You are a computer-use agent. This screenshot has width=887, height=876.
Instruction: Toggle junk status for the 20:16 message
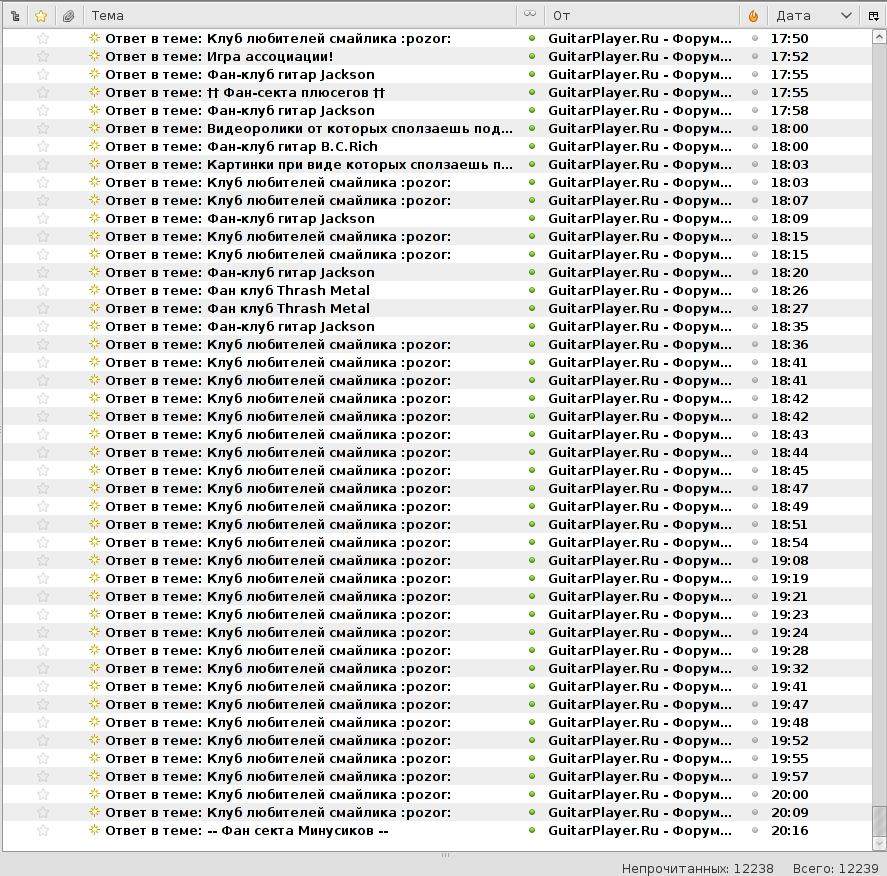click(755, 830)
